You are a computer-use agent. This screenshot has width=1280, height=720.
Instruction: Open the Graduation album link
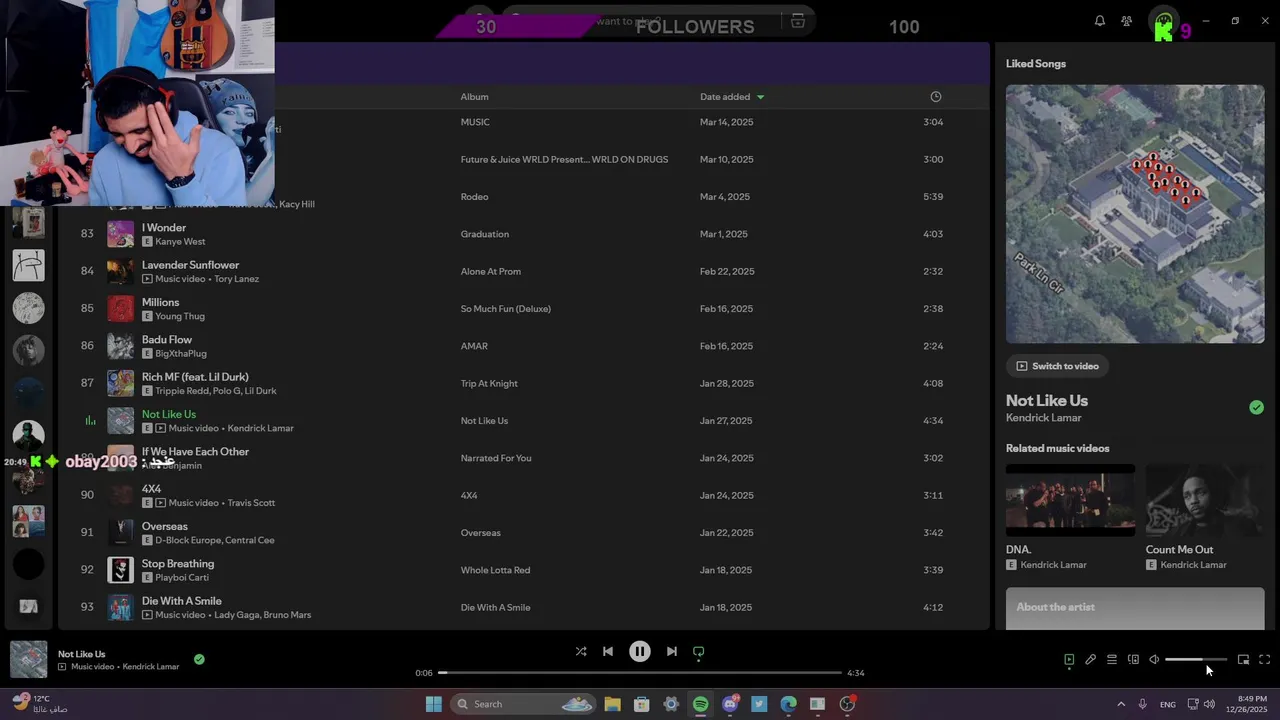click(485, 234)
